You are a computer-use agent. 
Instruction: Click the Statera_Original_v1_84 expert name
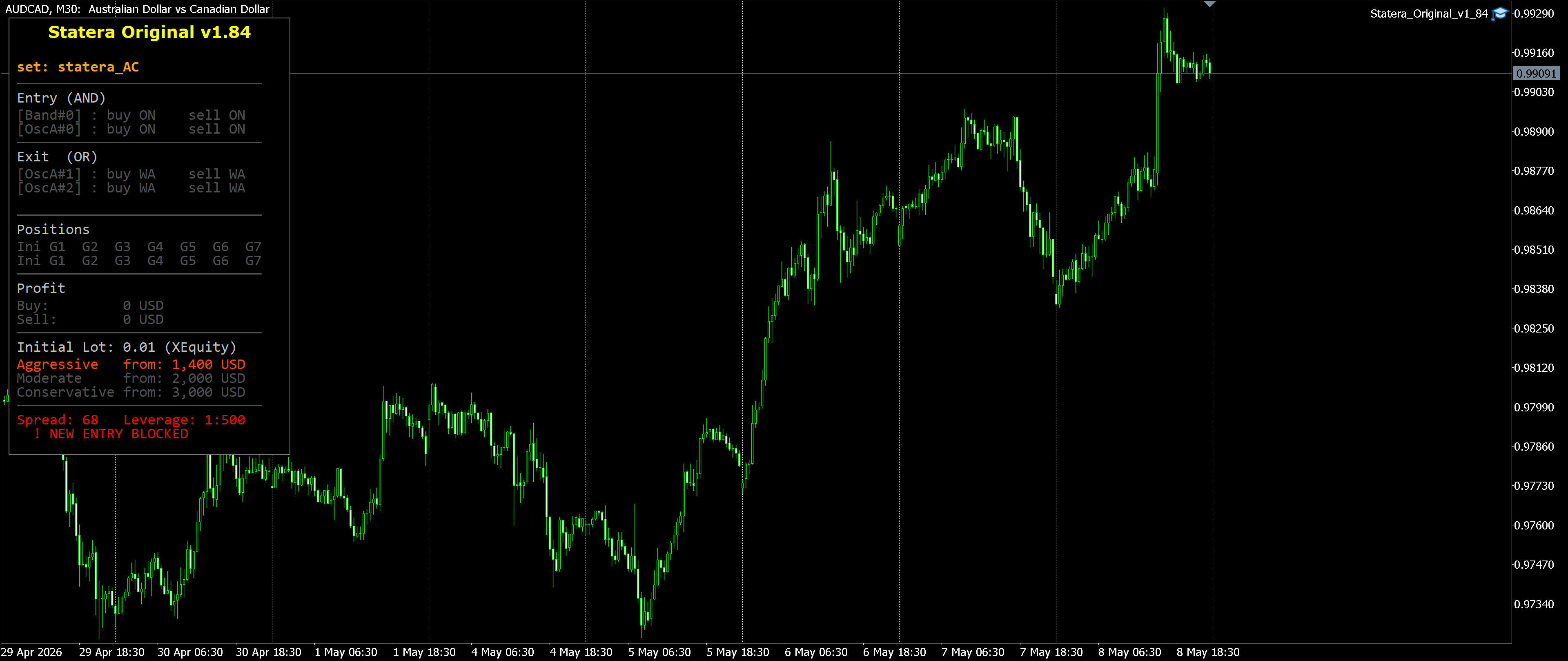pyautogui.click(x=1429, y=13)
